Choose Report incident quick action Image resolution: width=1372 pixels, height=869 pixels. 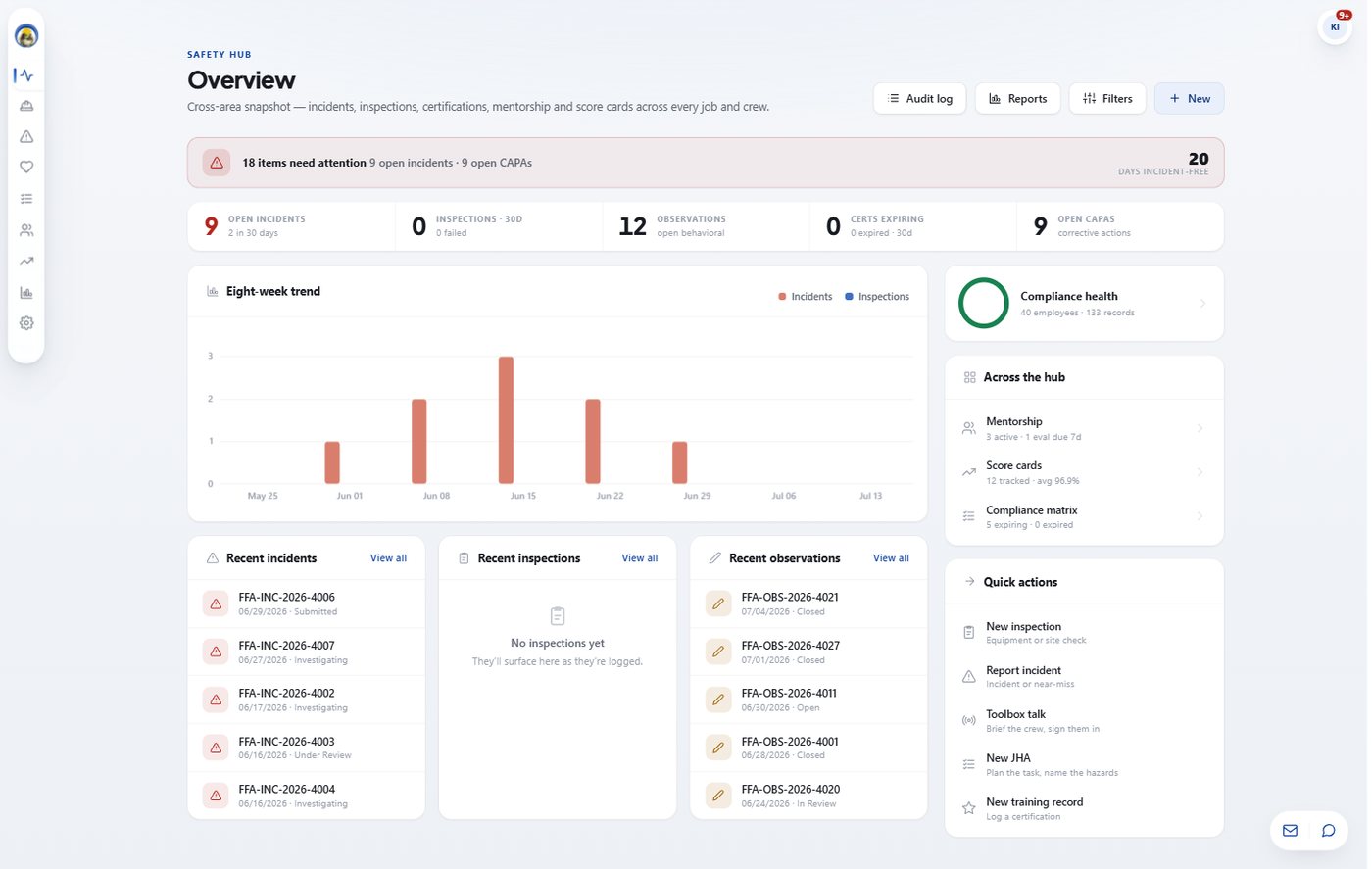1084,677
